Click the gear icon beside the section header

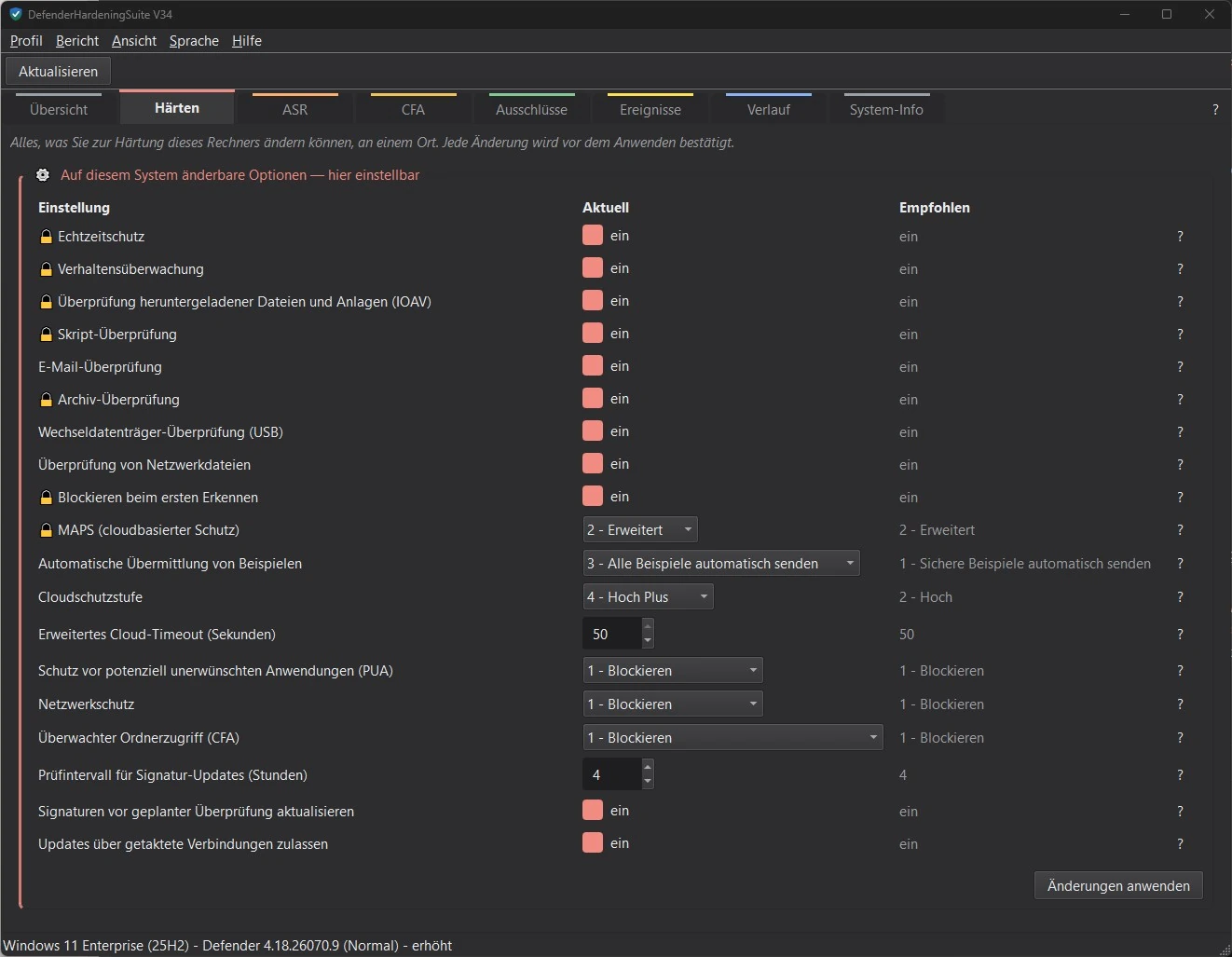[x=43, y=175]
